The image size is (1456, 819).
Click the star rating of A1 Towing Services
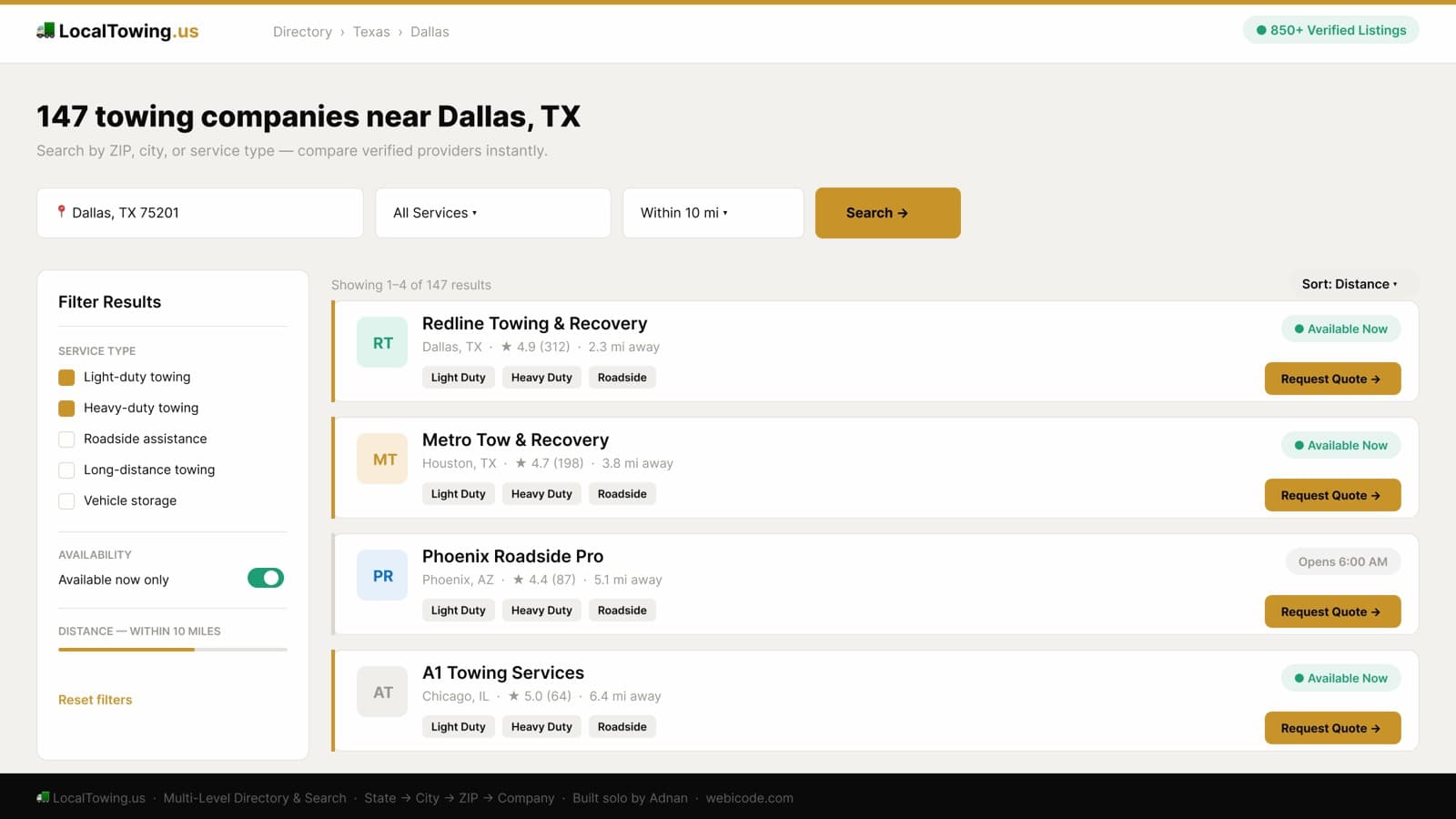pyautogui.click(x=539, y=696)
